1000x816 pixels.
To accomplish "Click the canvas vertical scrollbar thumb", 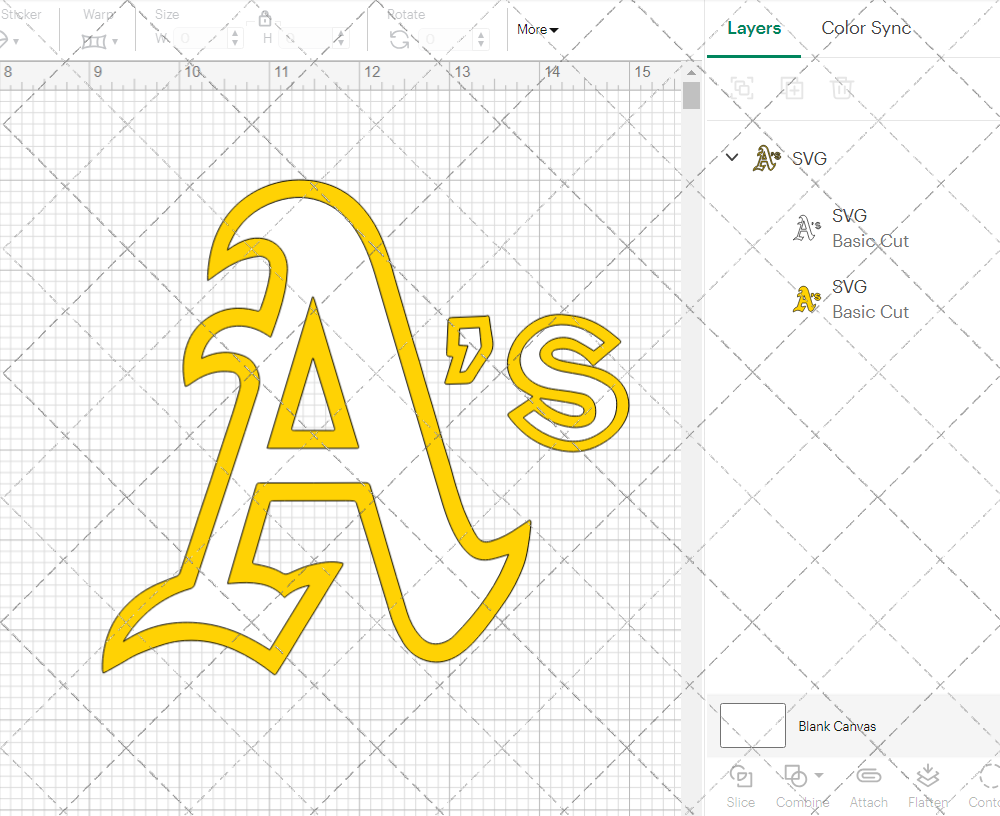I will (691, 95).
